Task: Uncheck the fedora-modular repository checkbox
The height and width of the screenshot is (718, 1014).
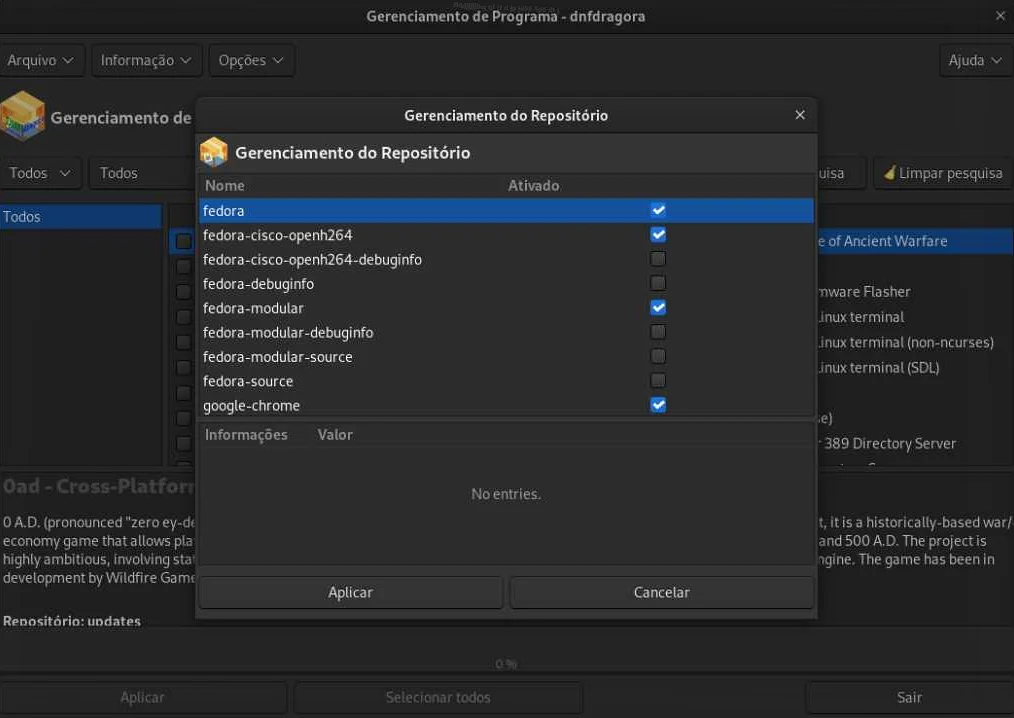Action: click(658, 308)
